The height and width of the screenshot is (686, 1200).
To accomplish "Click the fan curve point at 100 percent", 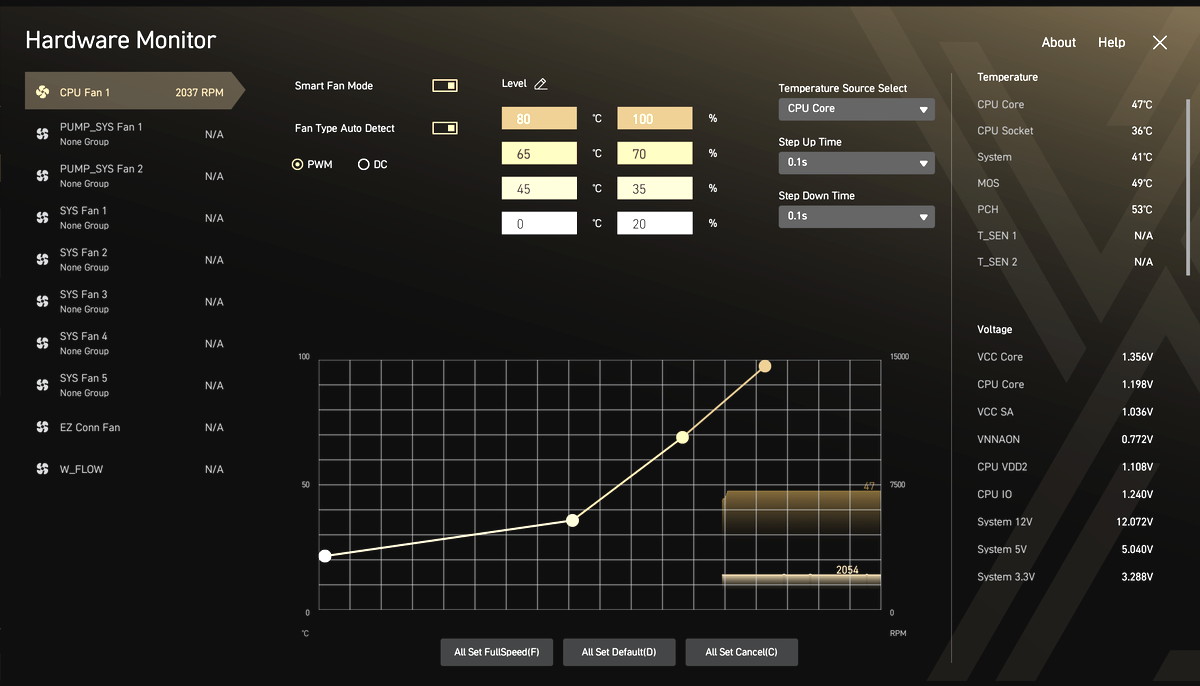I will tap(765, 366).
